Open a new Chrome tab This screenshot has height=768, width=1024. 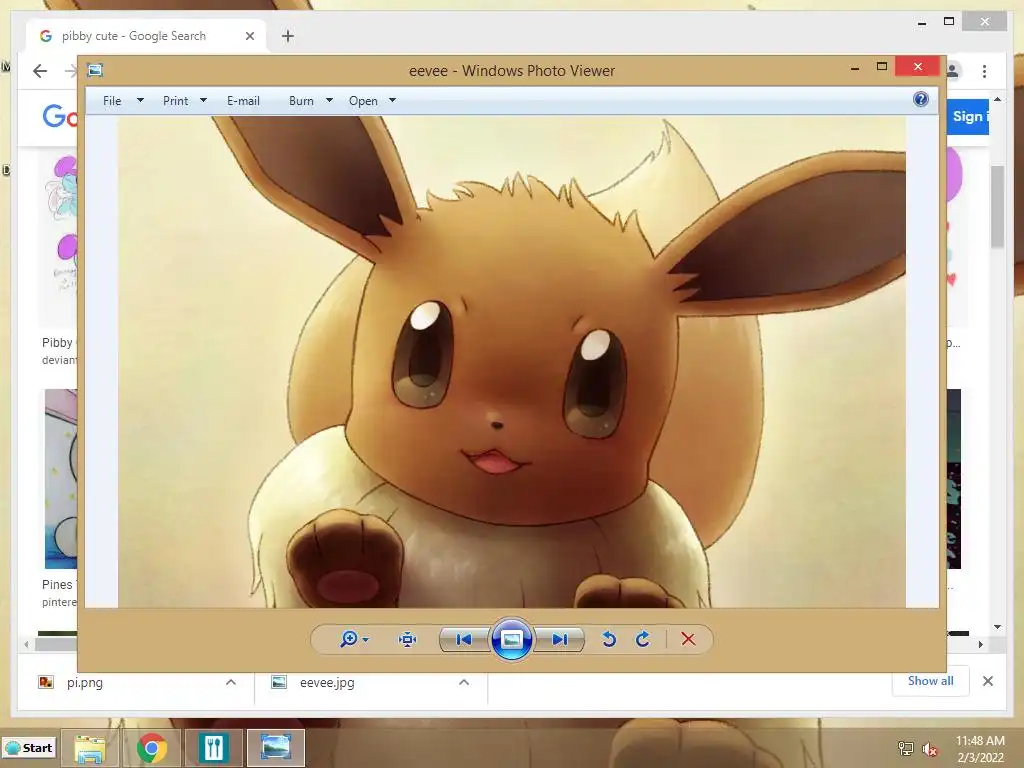288,36
